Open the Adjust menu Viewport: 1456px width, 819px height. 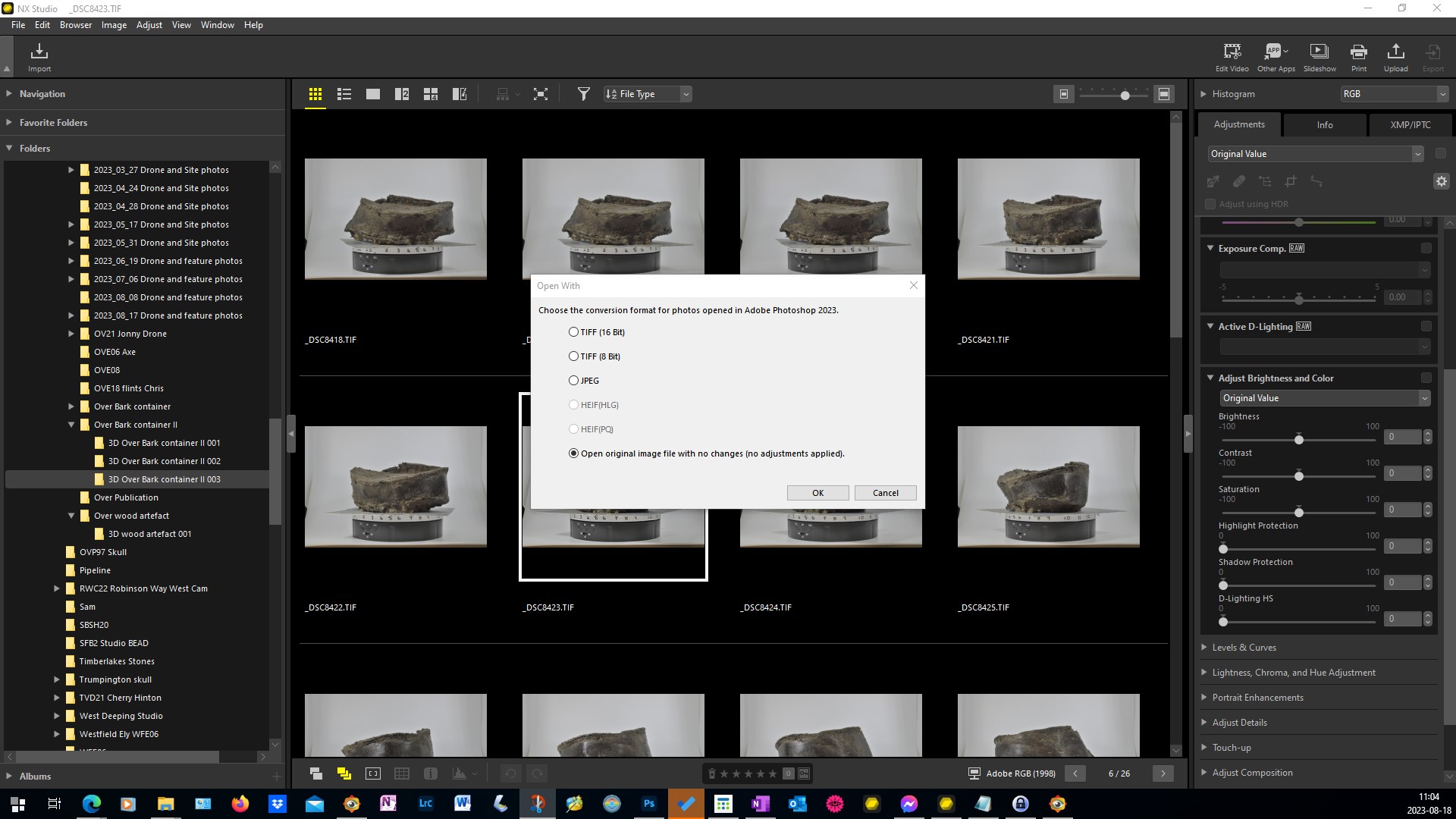click(149, 25)
